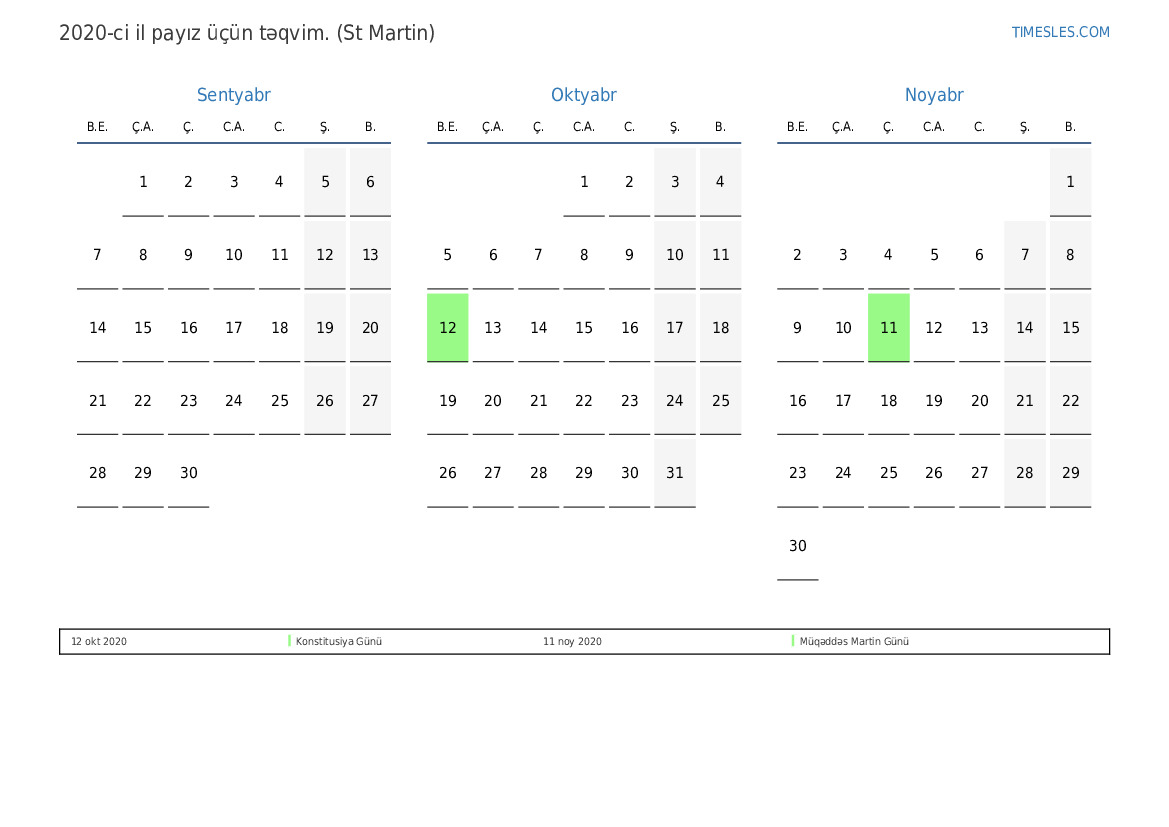Viewport: 1169px width, 827px height.
Task: Select 30 in Noyabr calendar
Action: pyautogui.click(x=797, y=546)
